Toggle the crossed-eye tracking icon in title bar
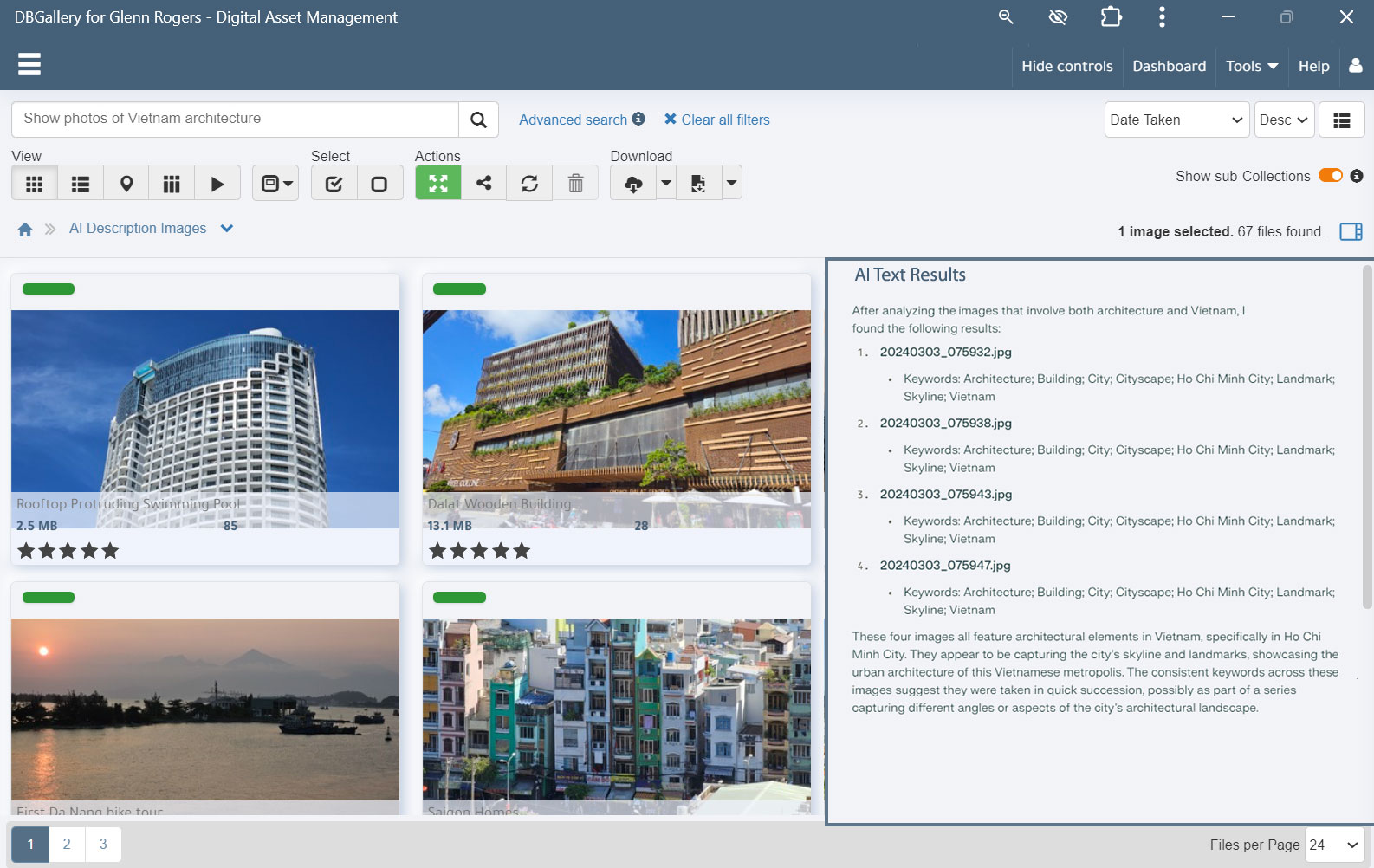The height and width of the screenshot is (868, 1374). tap(1058, 16)
